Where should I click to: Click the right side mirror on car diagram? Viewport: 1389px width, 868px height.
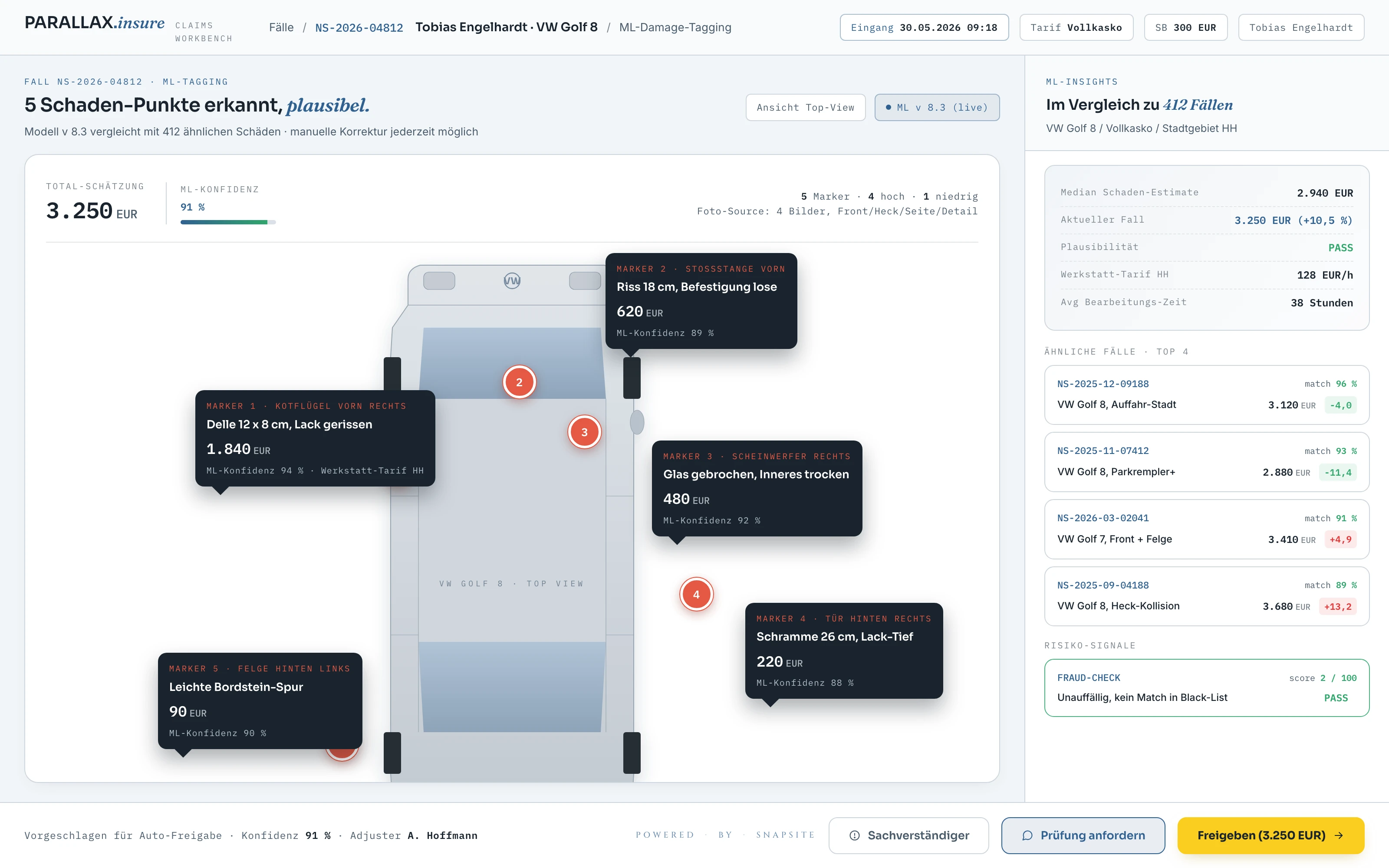point(637,422)
